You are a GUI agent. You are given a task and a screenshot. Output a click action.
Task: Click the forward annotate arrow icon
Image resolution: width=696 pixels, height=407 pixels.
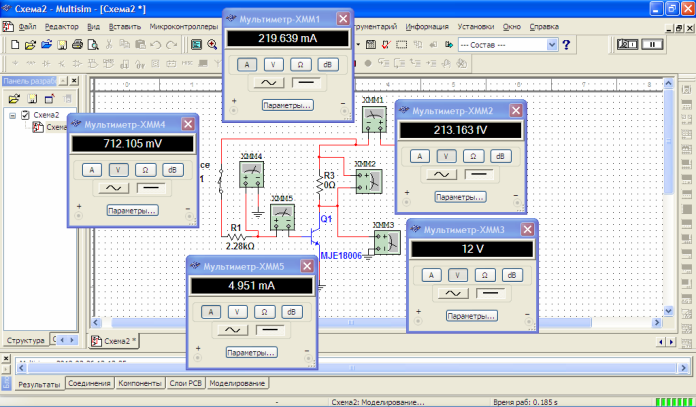(x=449, y=44)
